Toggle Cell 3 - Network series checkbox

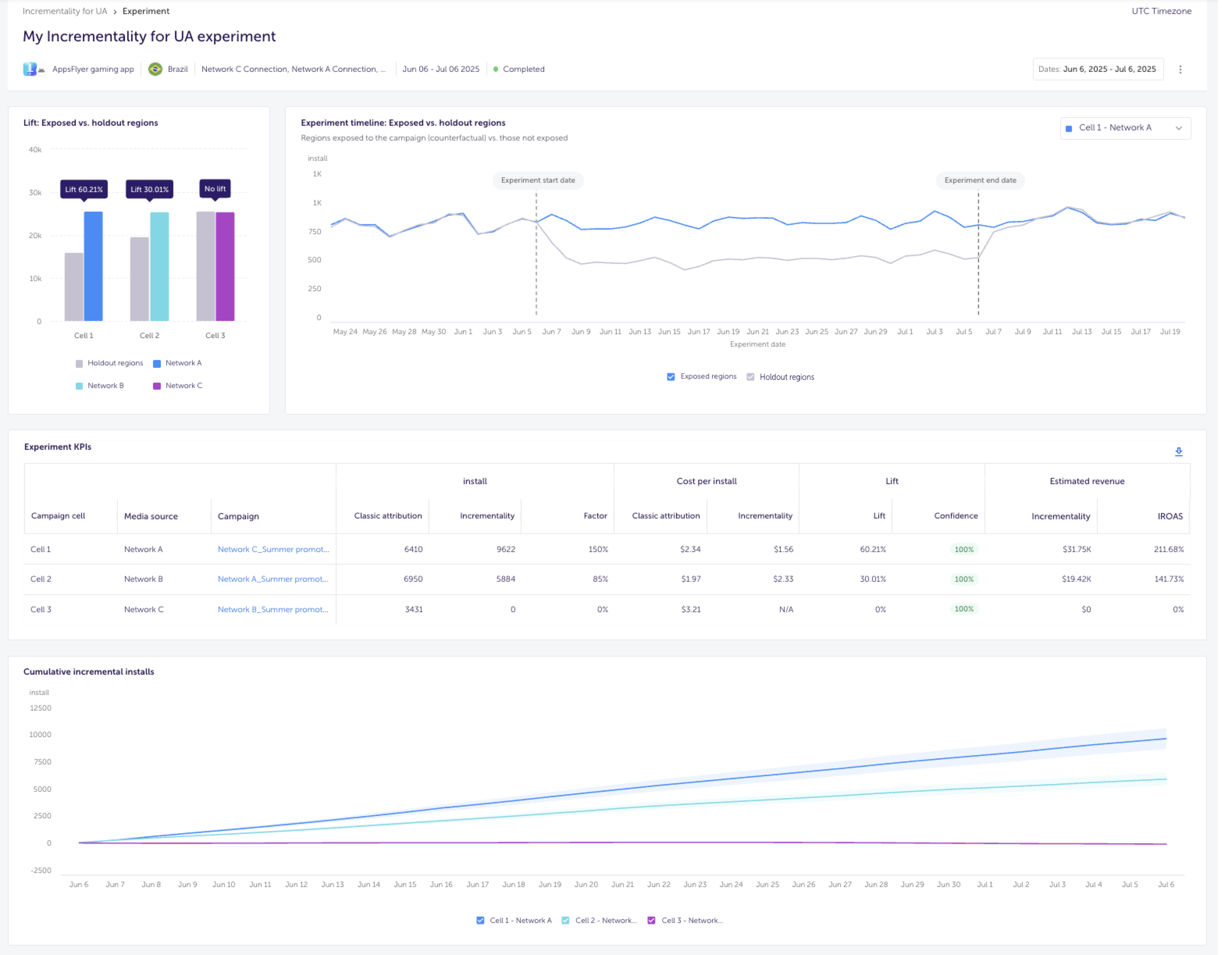652,920
